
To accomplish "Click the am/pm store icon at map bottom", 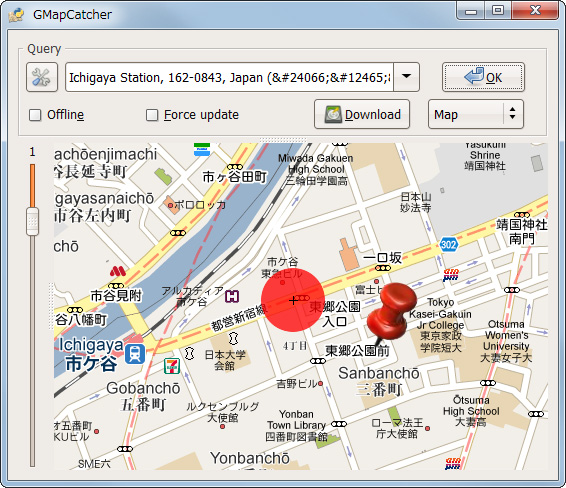I will 453,463.
